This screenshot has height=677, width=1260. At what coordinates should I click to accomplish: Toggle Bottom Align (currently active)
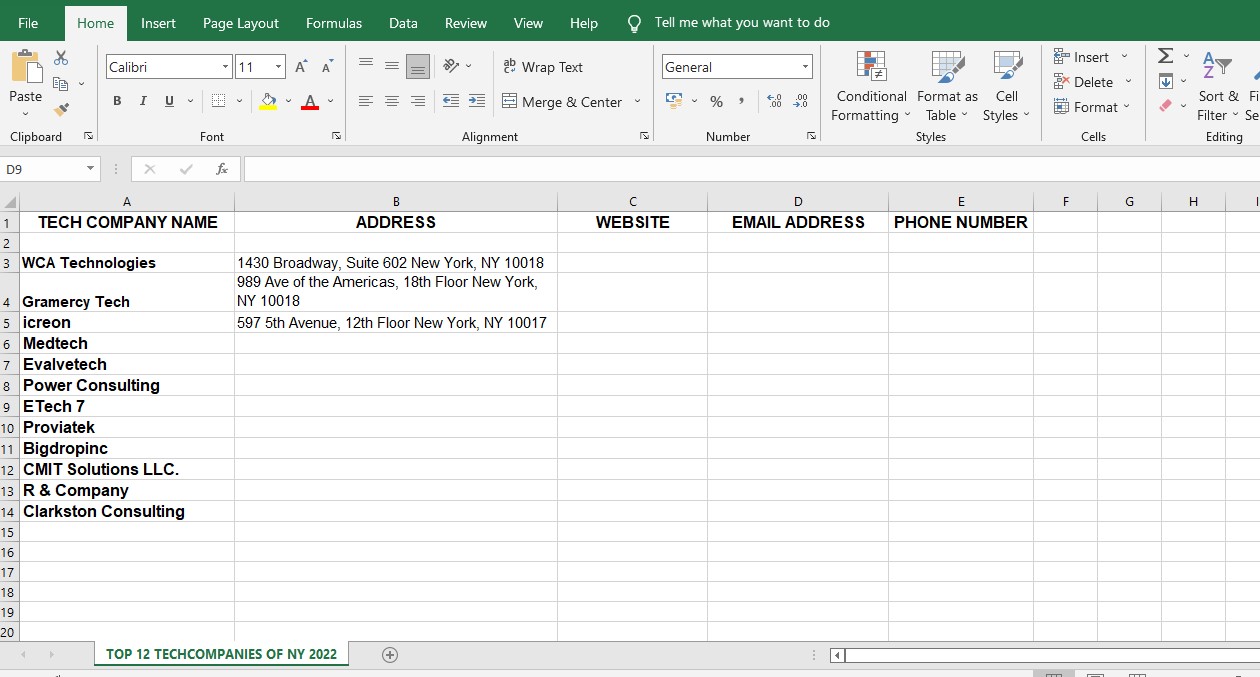418,67
